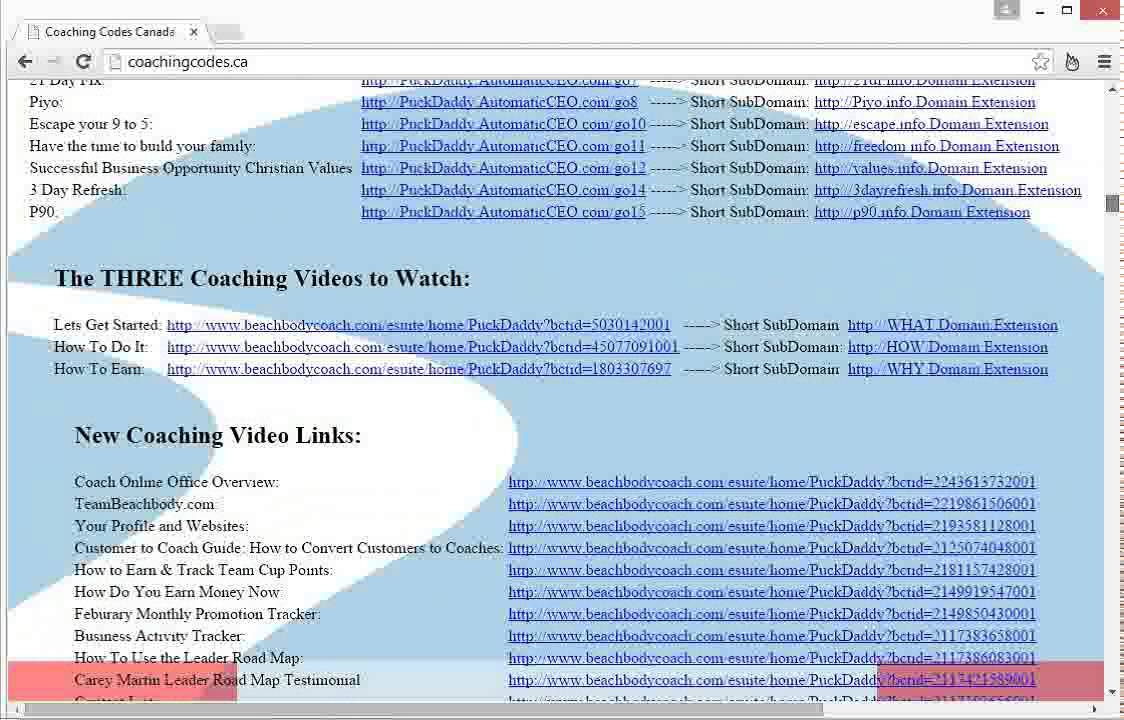Open the TeamBeachbody.com video link
Screen dimensions: 1124x720
point(772,504)
